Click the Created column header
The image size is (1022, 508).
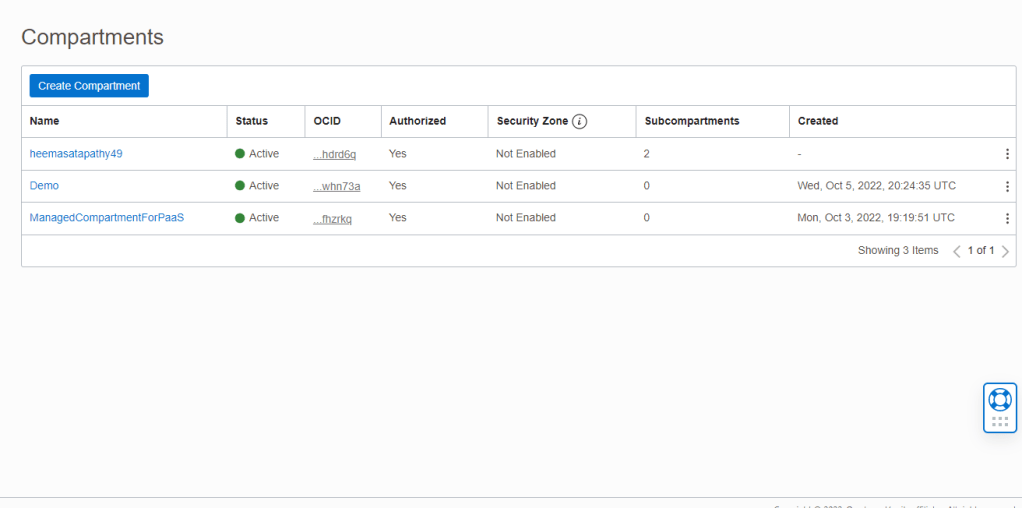(818, 121)
